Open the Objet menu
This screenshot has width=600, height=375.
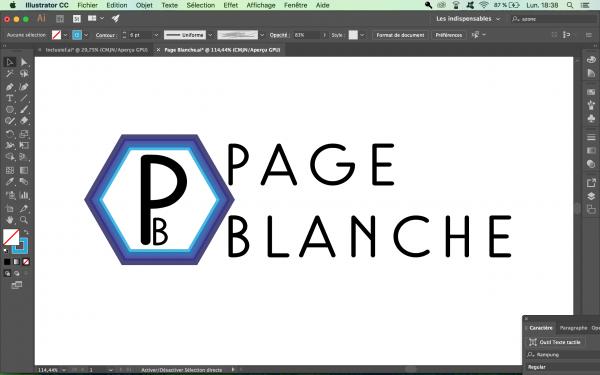tap(144, 5)
